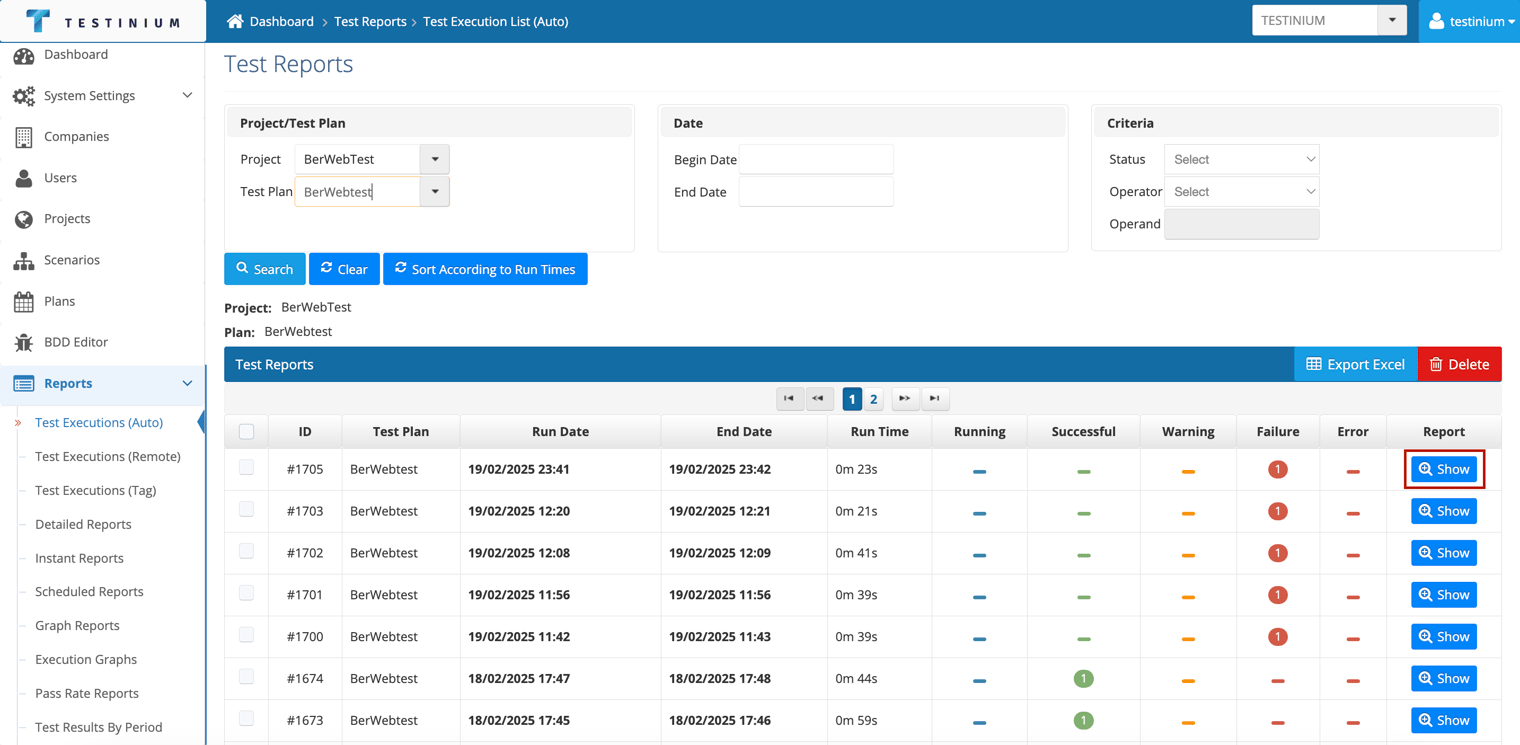Image resolution: width=1520 pixels, height=745 pixels.
Task: Open the TESTINIUM company dropdown
Action: click(x=1392, y=20)
